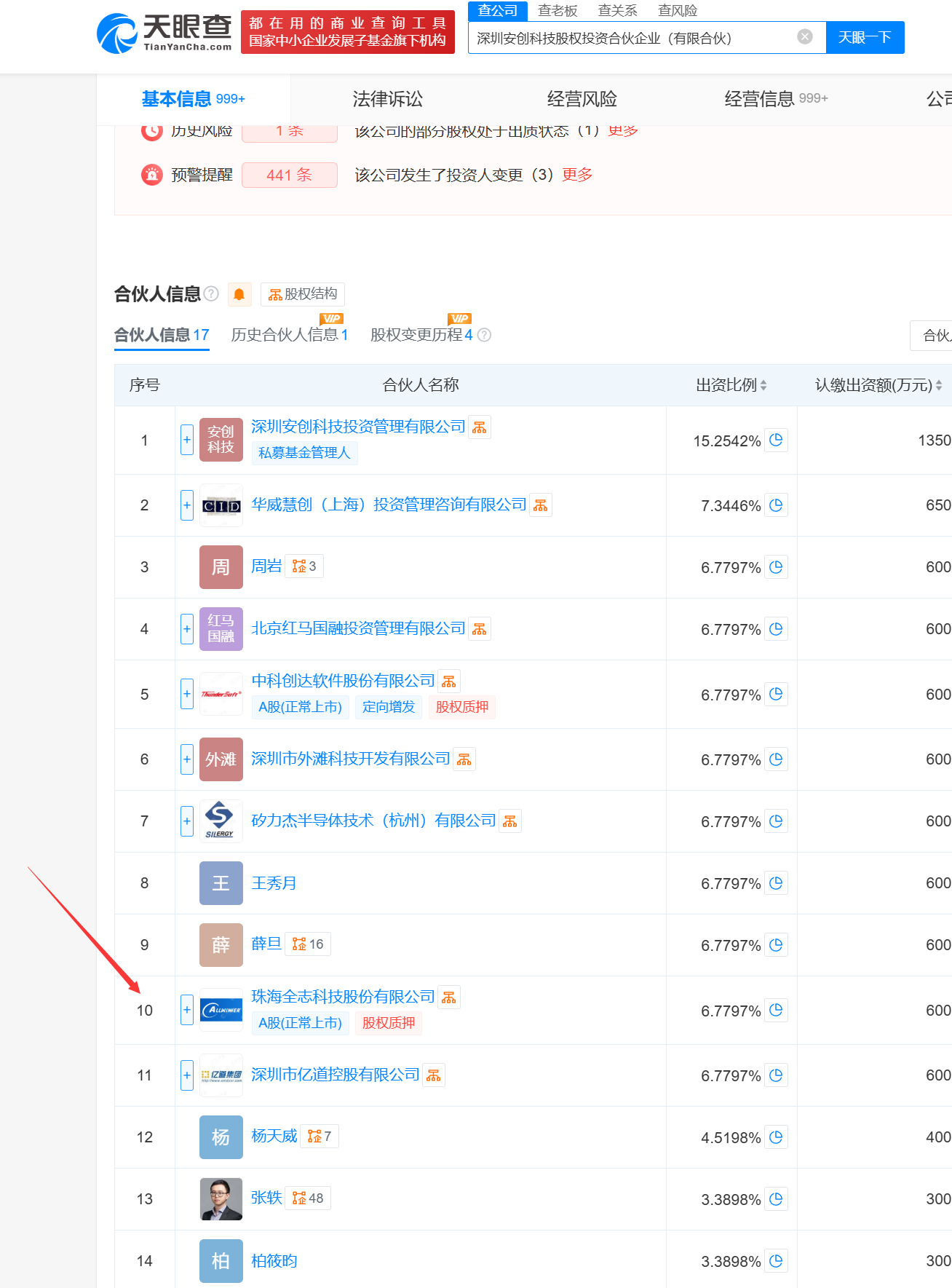The image size is (952, 1288).
Task: Click 张轶's related companies badge 48
Action: click(308, 1198)
